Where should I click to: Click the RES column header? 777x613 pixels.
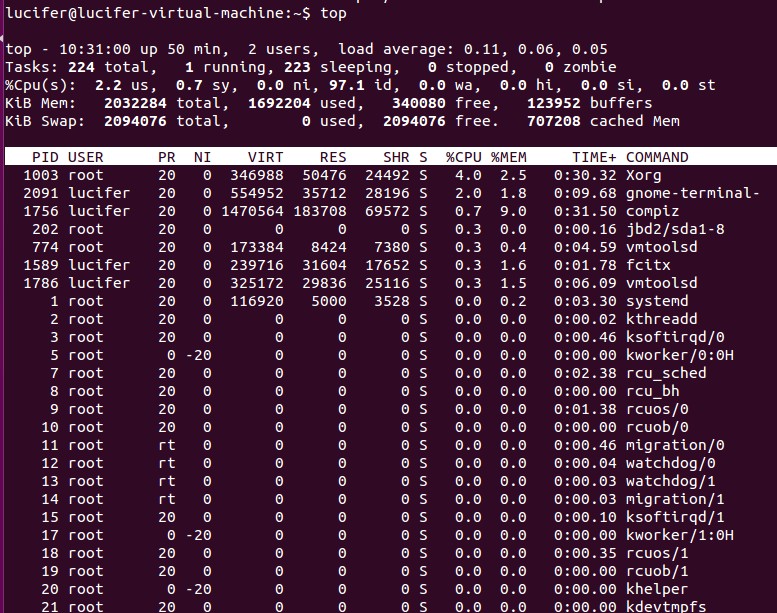[333, 158]
